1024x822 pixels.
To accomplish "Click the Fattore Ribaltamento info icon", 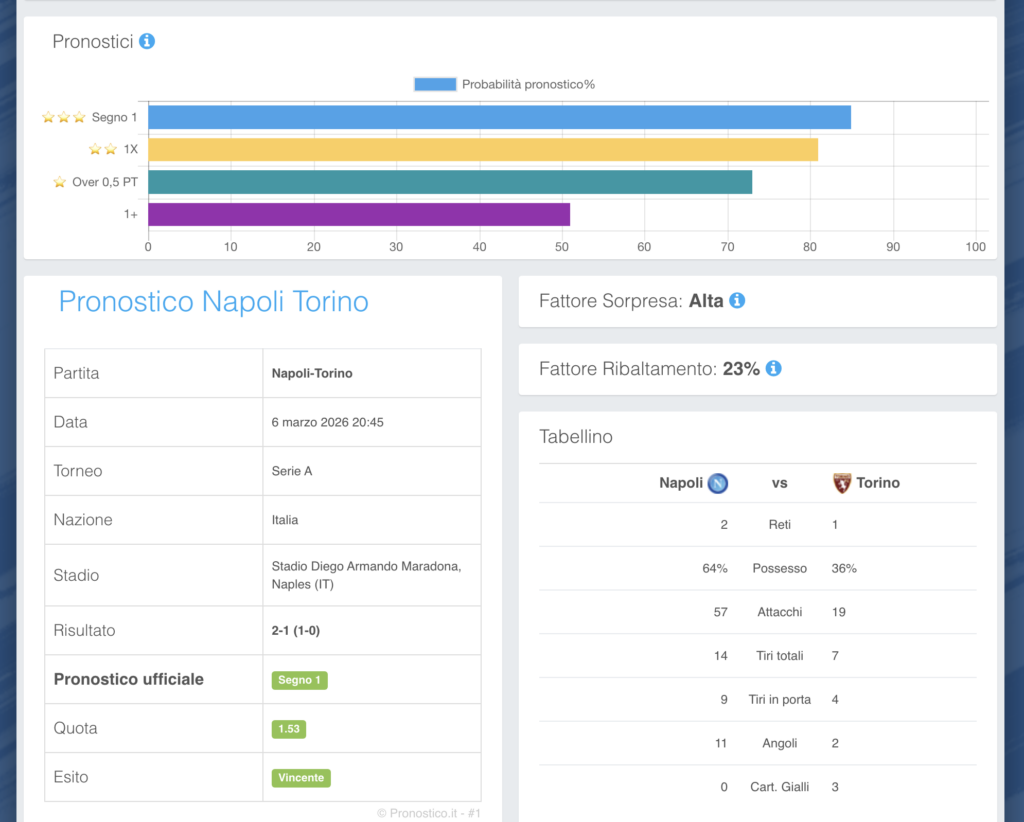I will pos(773,368).
